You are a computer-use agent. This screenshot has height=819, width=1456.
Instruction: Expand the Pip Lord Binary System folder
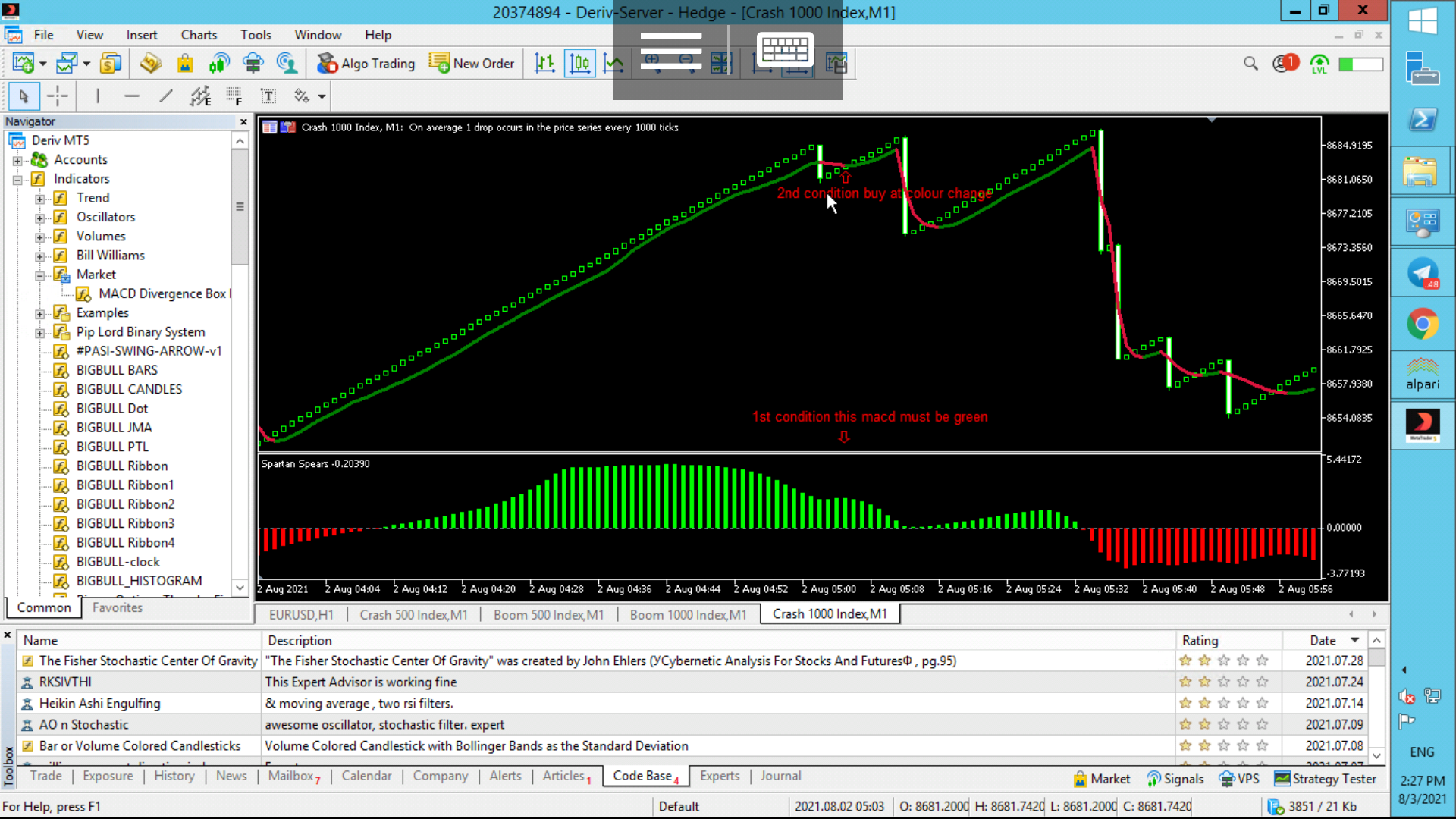[x=39, y=333]
